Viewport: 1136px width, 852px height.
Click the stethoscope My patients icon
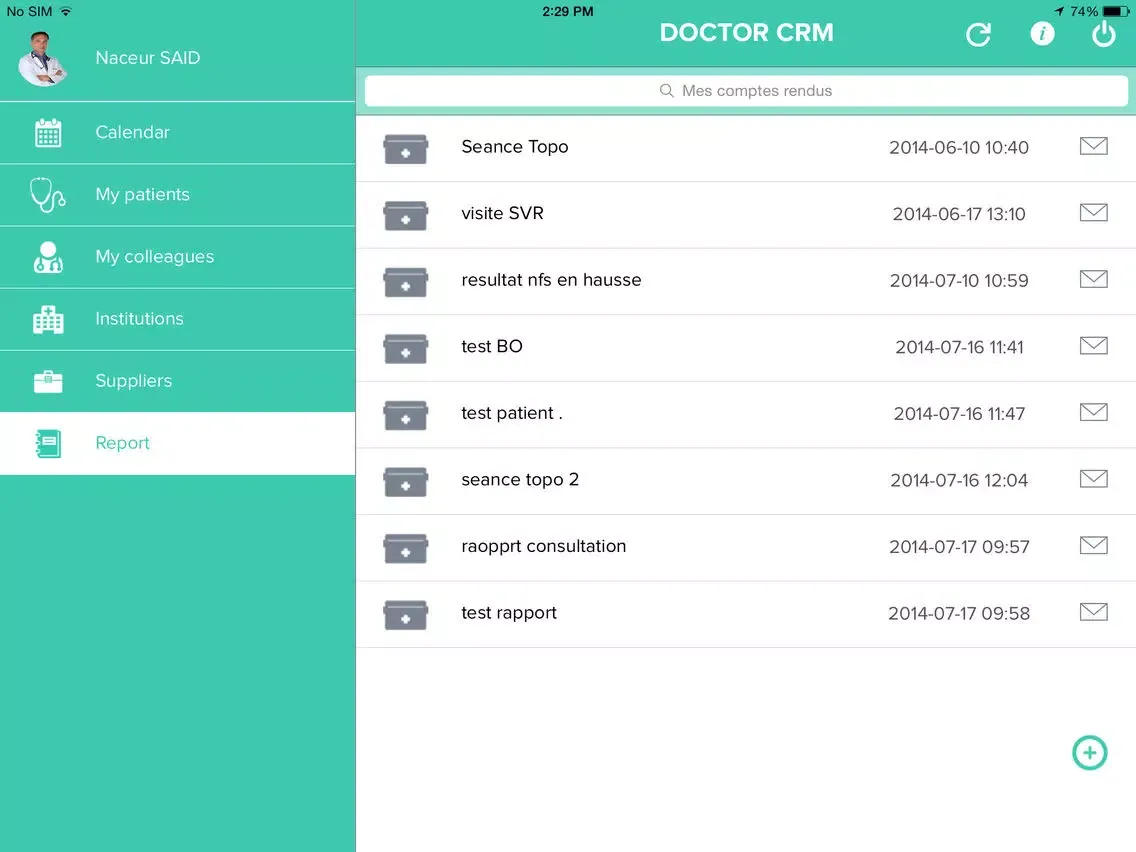(x=47, y=195)
